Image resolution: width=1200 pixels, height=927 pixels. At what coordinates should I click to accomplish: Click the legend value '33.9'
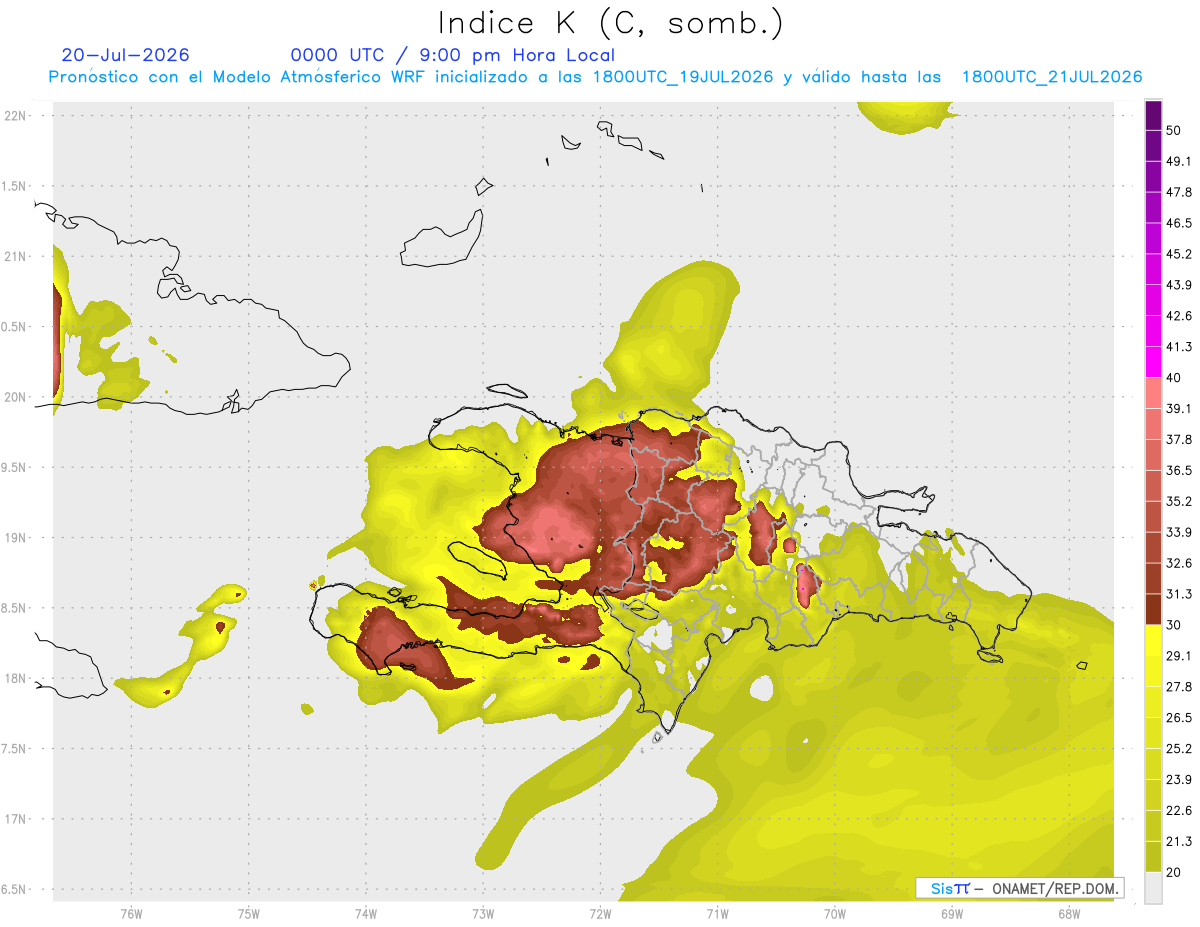(1179, 532)
